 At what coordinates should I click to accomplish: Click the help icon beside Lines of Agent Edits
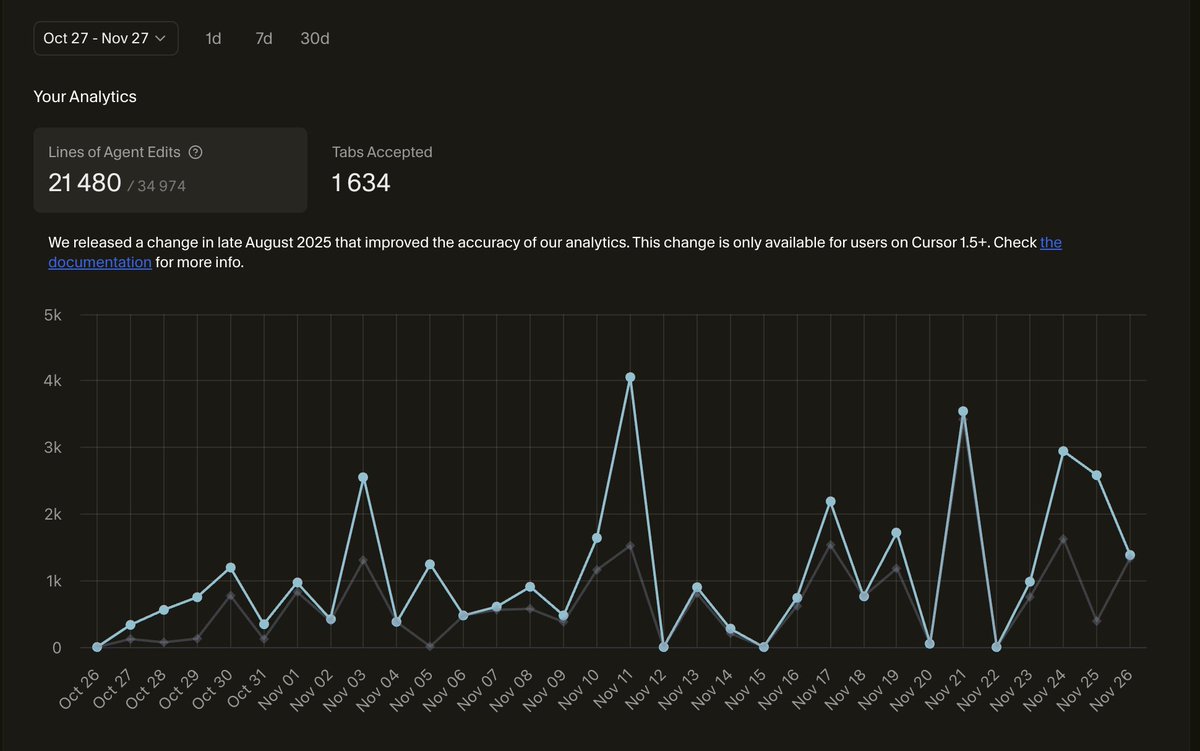click(x=196, y=152)
